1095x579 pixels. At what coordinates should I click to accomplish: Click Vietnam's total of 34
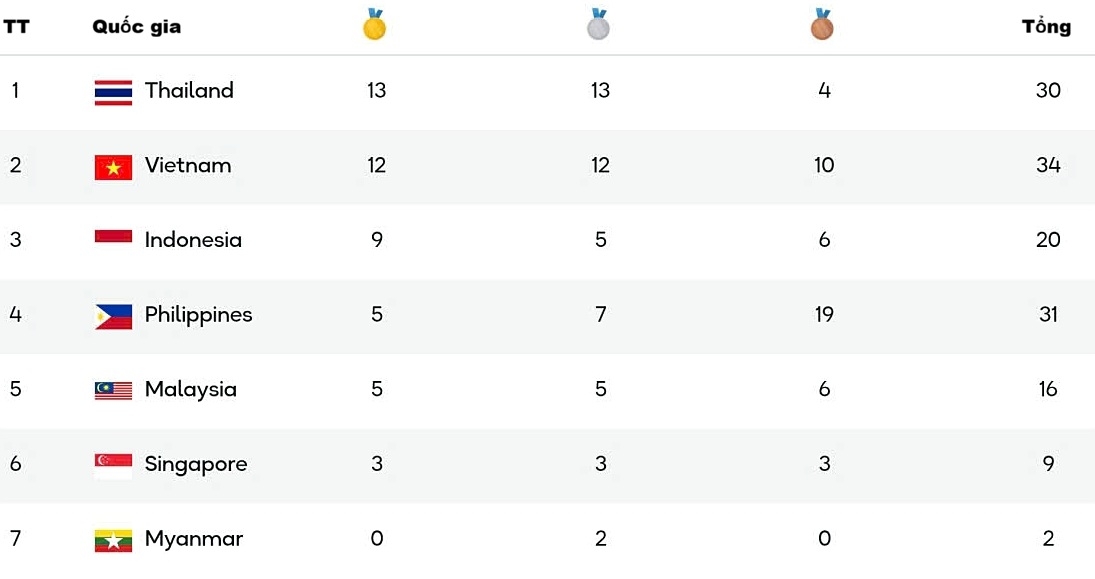point(1048,165)
